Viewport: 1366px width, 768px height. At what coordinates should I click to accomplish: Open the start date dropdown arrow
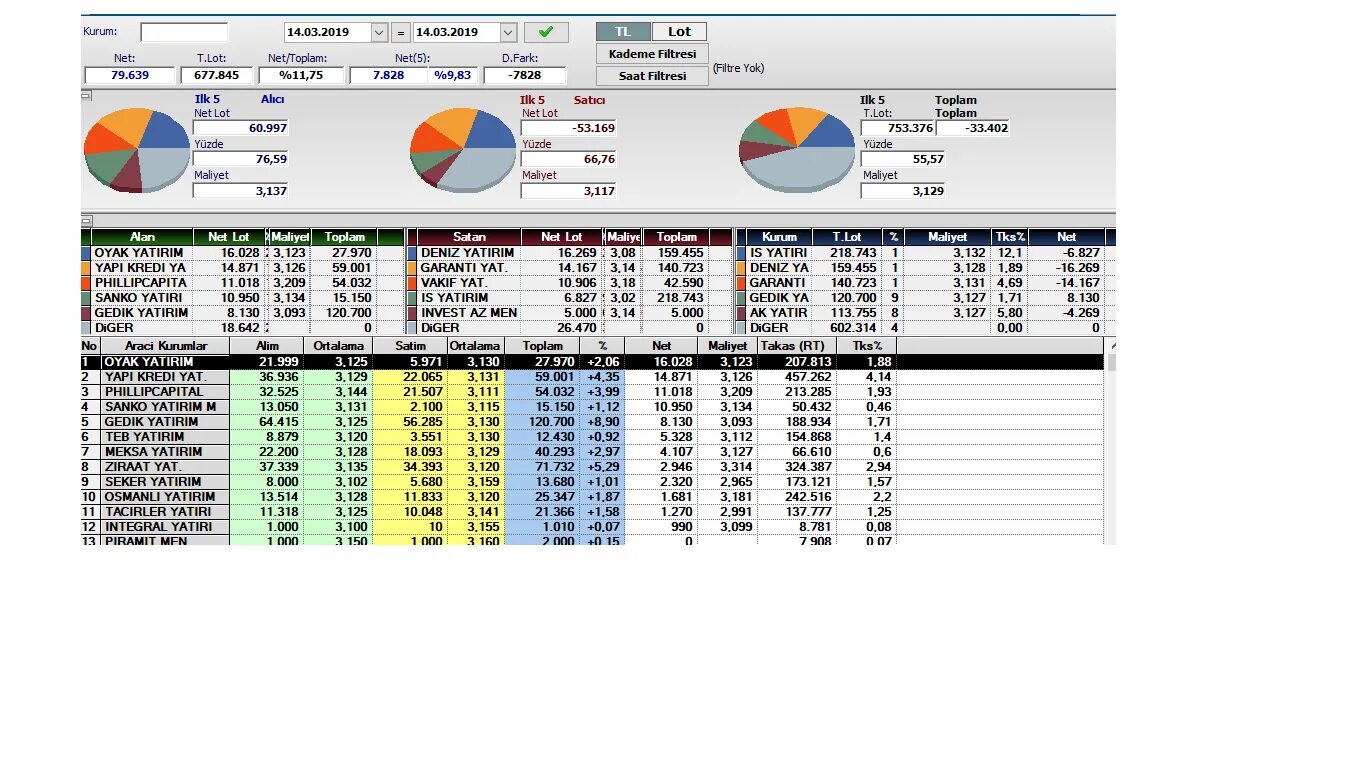(379, 32)
